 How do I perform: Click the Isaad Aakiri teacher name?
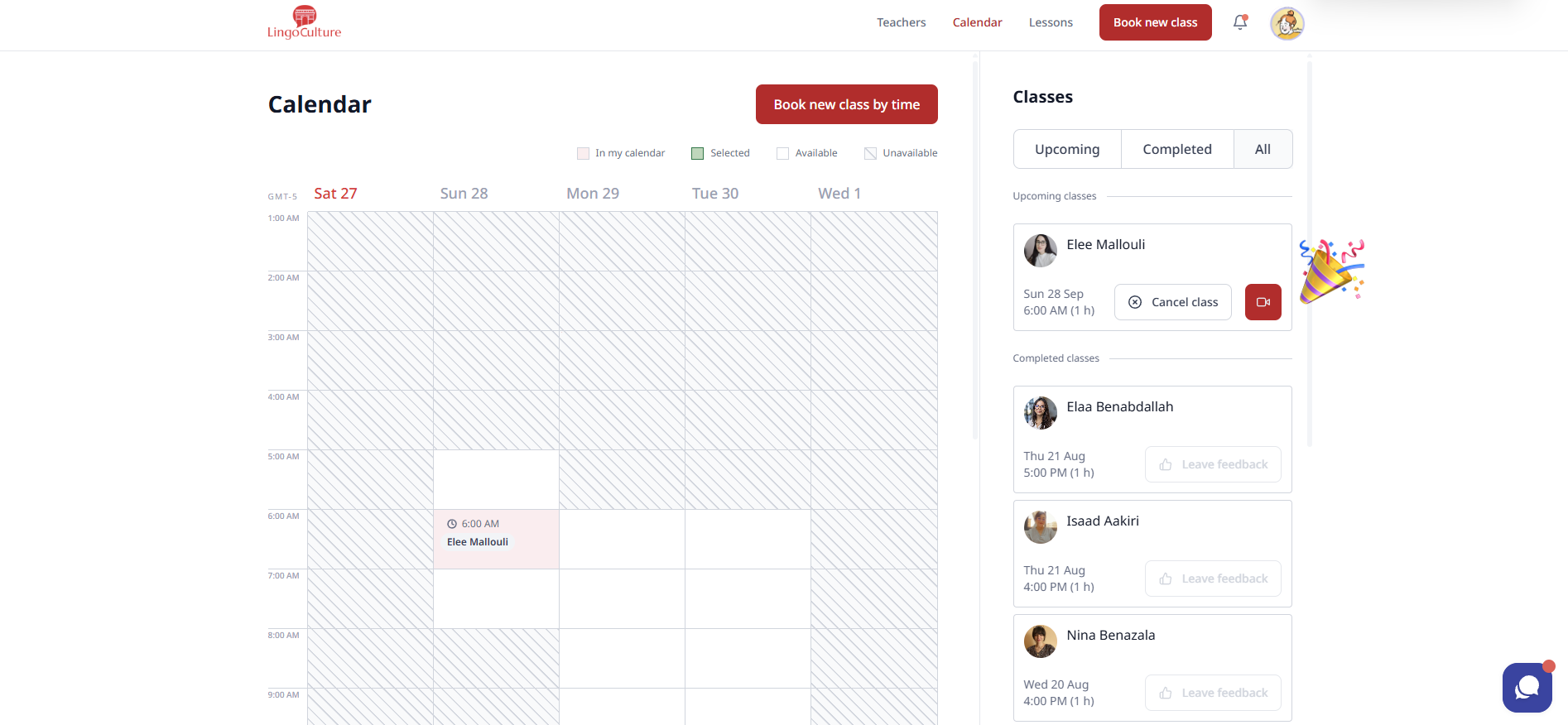pyautogui.click(x=1103, y=521)
